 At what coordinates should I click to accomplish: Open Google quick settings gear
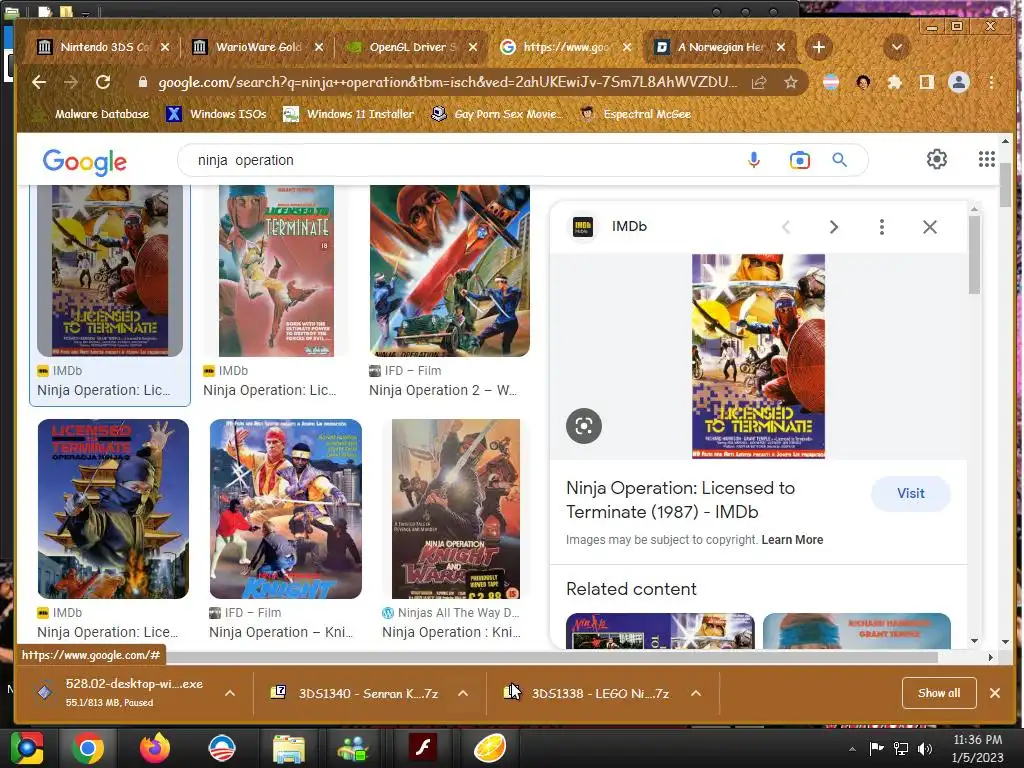pyautogui.click(x=936, y=159)
